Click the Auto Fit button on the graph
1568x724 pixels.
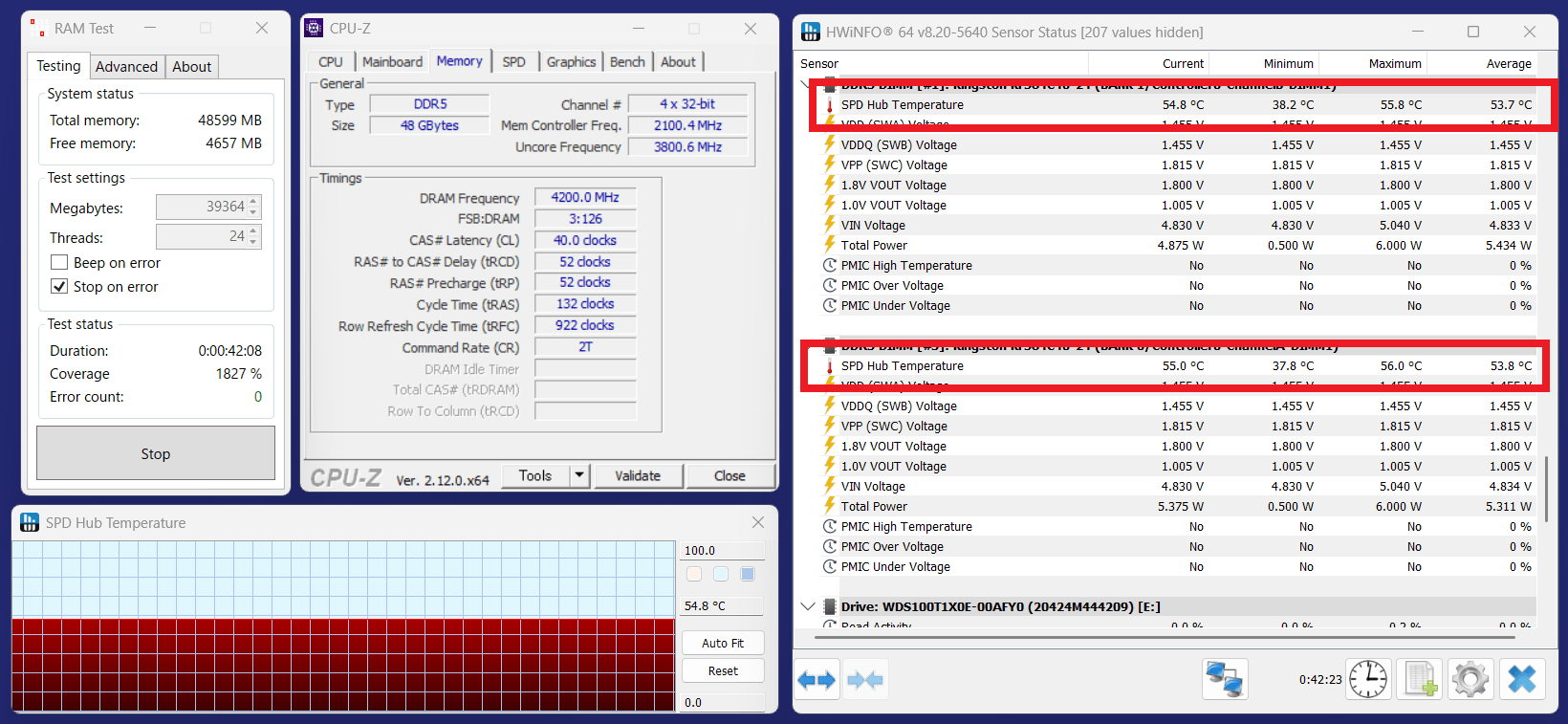click(723, 644)
